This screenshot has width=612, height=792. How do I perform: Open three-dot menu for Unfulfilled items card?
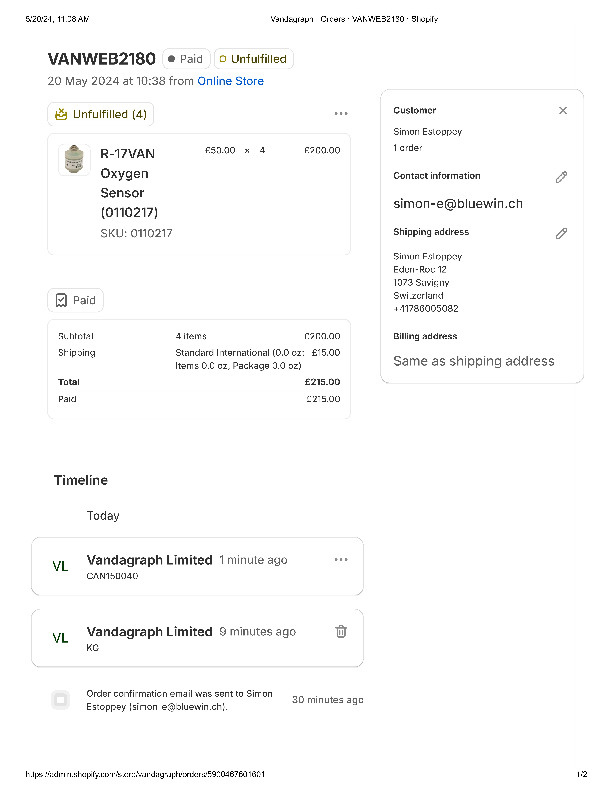click(x=341, y=114)
